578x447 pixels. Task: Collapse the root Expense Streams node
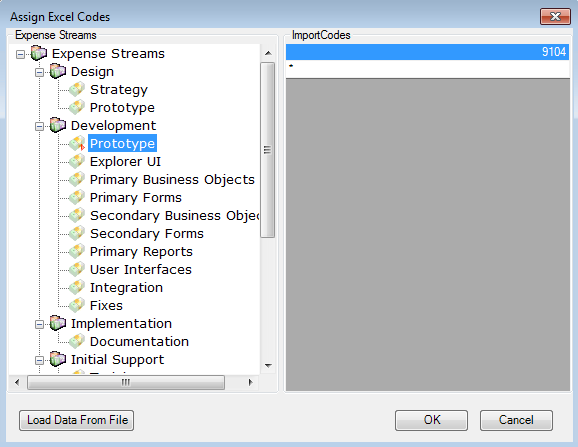[20, 55]
